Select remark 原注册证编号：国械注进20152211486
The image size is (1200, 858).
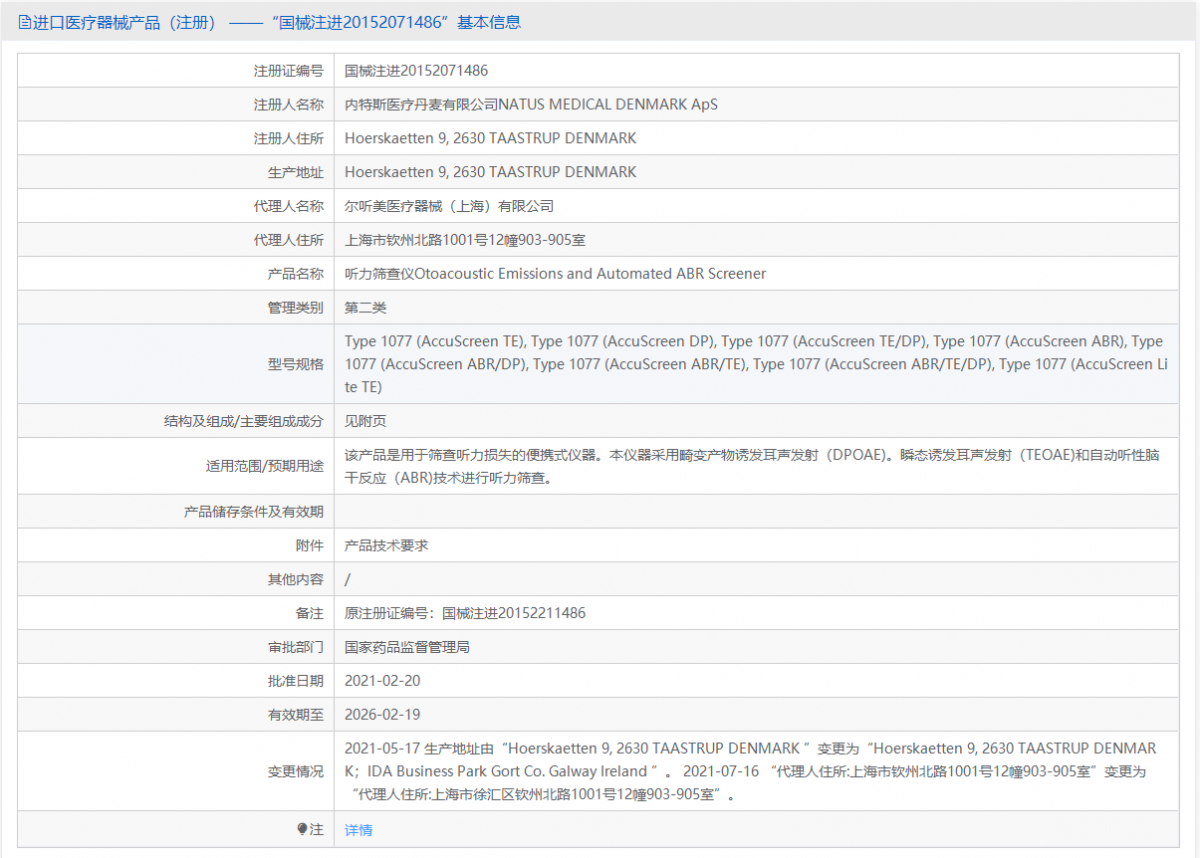(x=465, y=613)
